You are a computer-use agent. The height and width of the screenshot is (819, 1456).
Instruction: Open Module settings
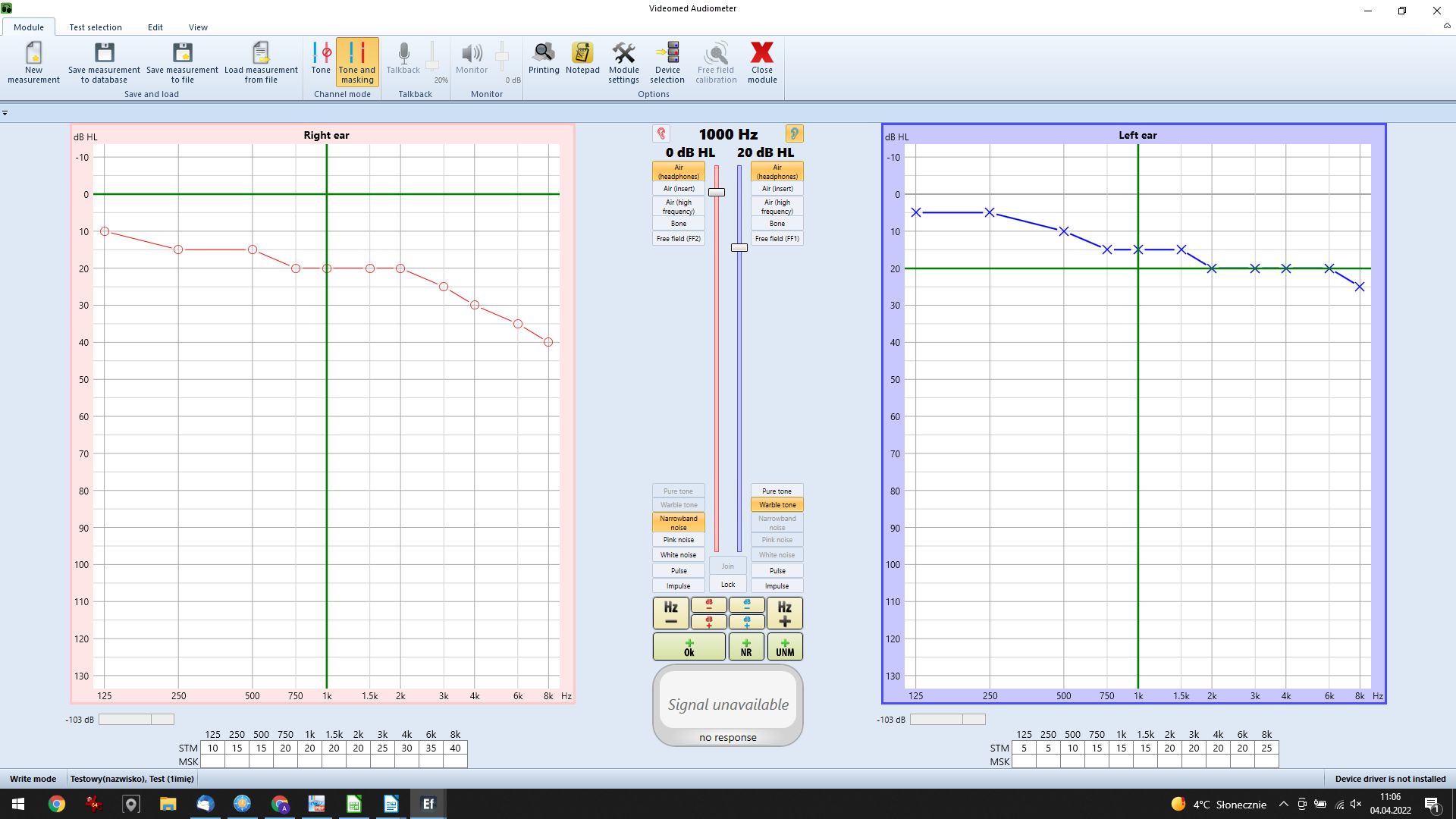click(624, 62)
